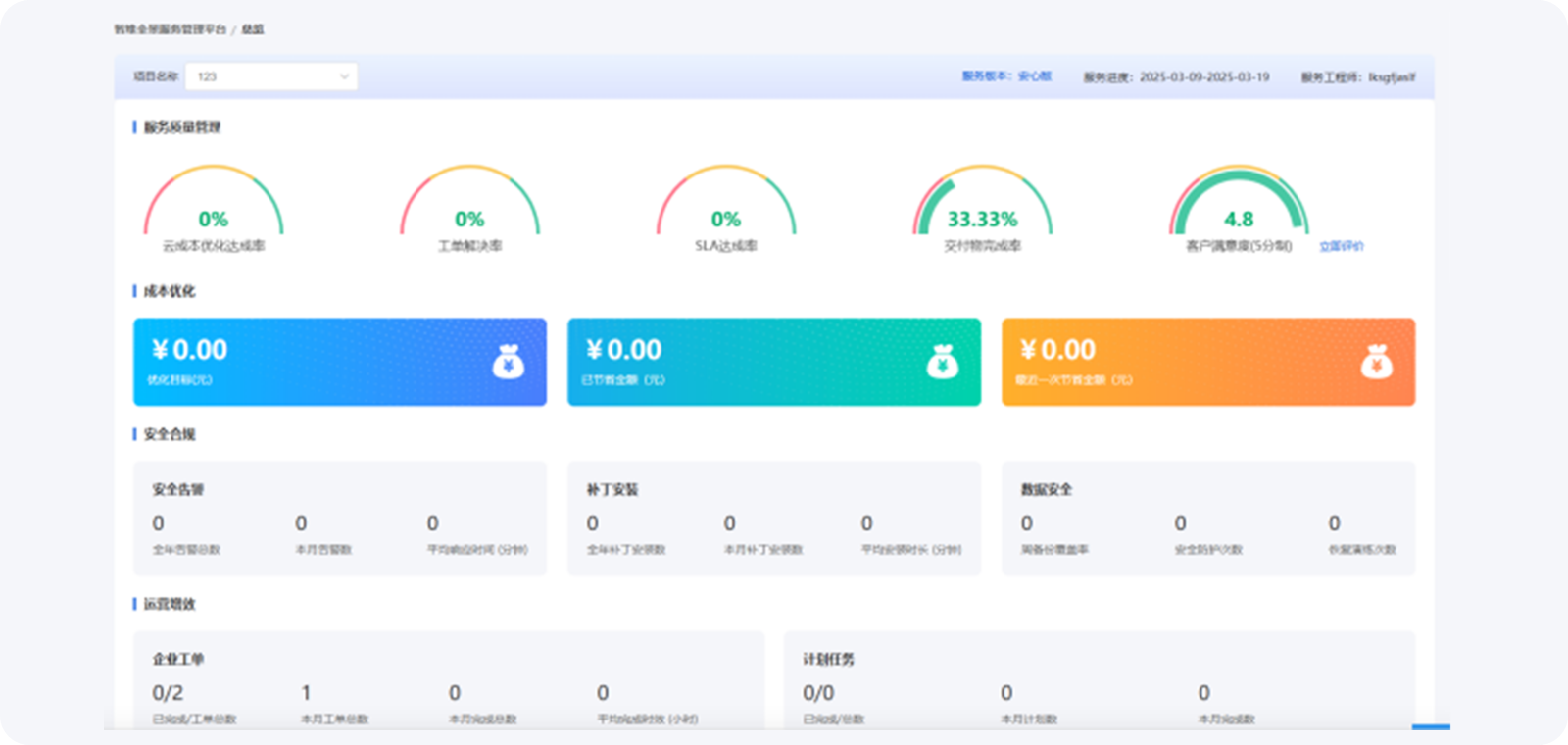
Task: Click the 安全合规 section heading
Action: [170, 434]
